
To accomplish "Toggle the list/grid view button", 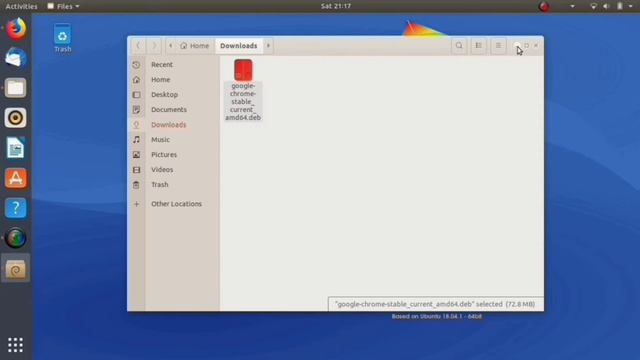I will [x=478, y=46].
